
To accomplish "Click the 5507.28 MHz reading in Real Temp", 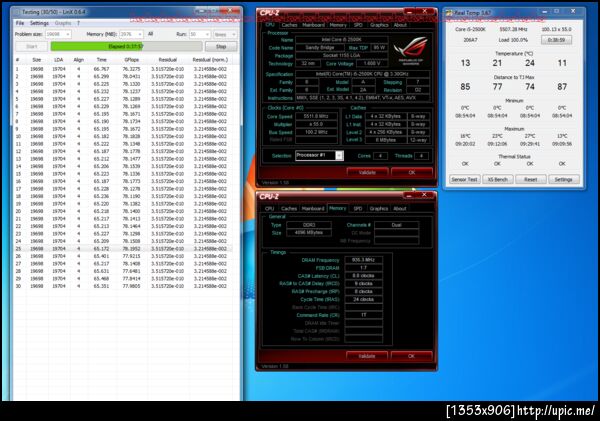I will click(x=514, y=29).
